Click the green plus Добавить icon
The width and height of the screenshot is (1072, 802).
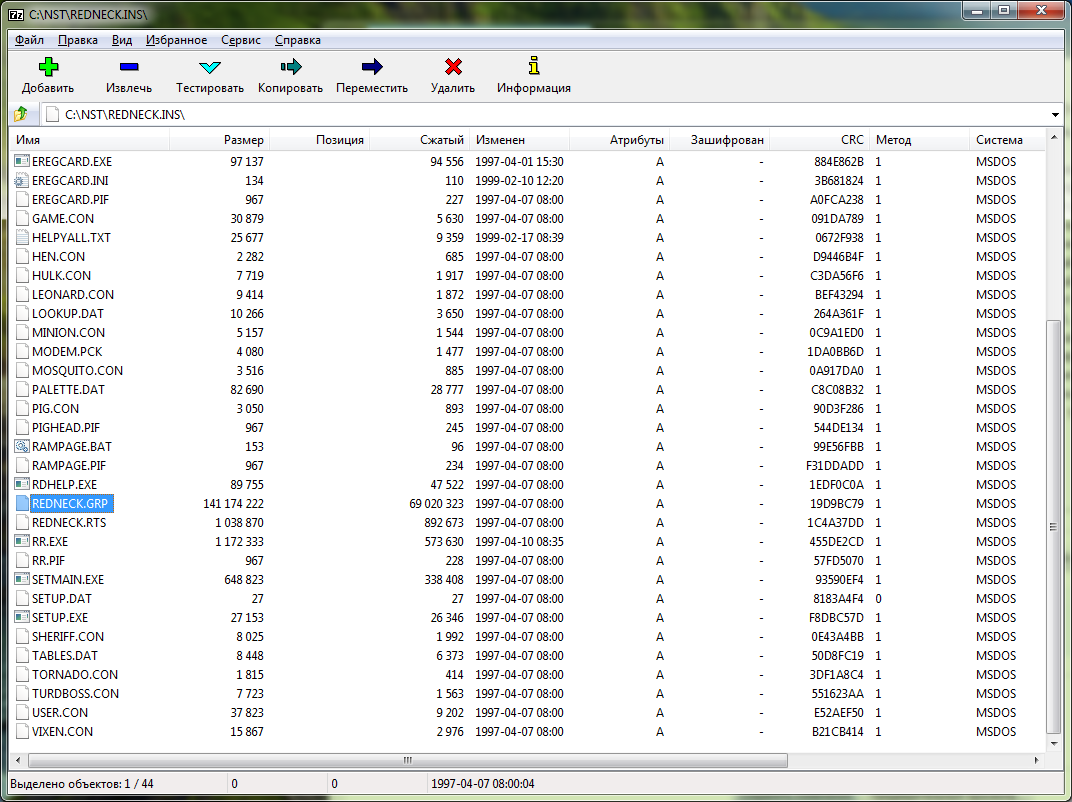pyautogui.click(x=48, y=67)
